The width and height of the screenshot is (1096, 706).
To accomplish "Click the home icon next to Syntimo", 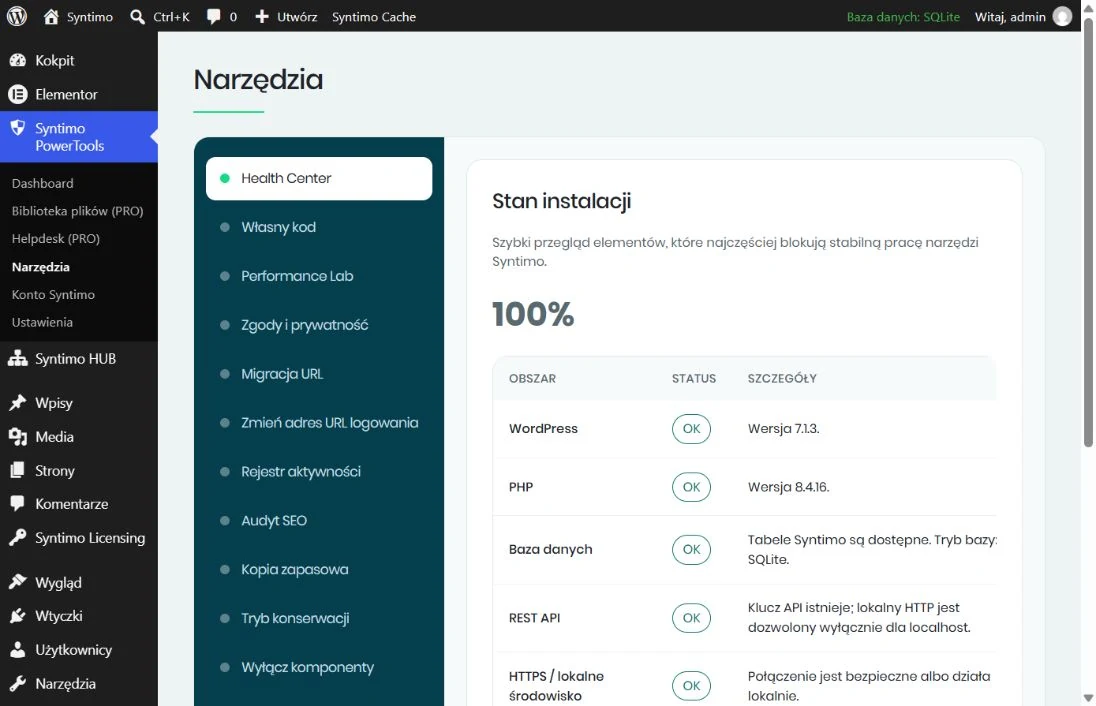I will click(x=51, y=17).
